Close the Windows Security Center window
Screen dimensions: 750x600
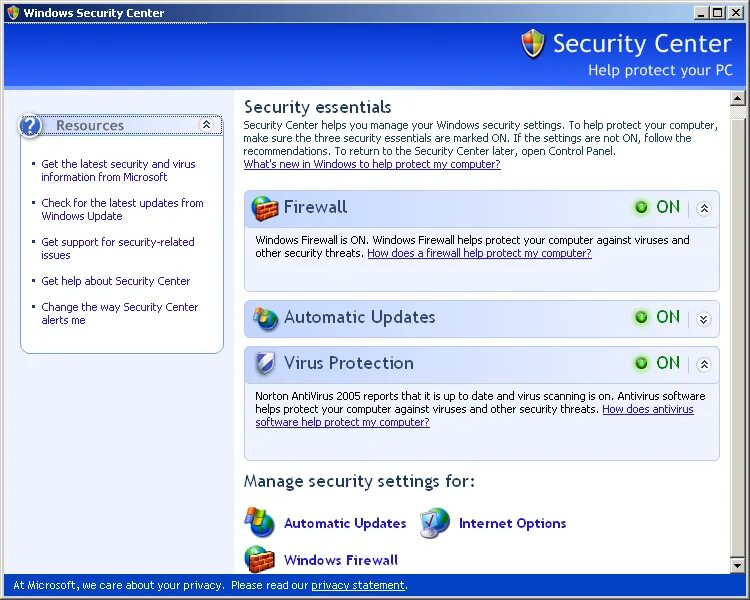coord(735,13)
